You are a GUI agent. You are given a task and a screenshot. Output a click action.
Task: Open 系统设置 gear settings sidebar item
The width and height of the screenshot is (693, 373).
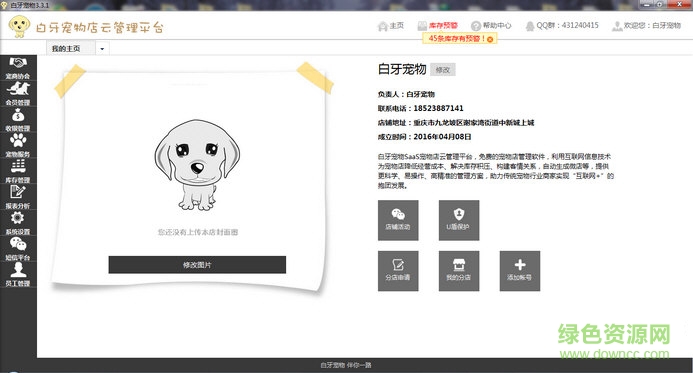(x=18, y=223)
